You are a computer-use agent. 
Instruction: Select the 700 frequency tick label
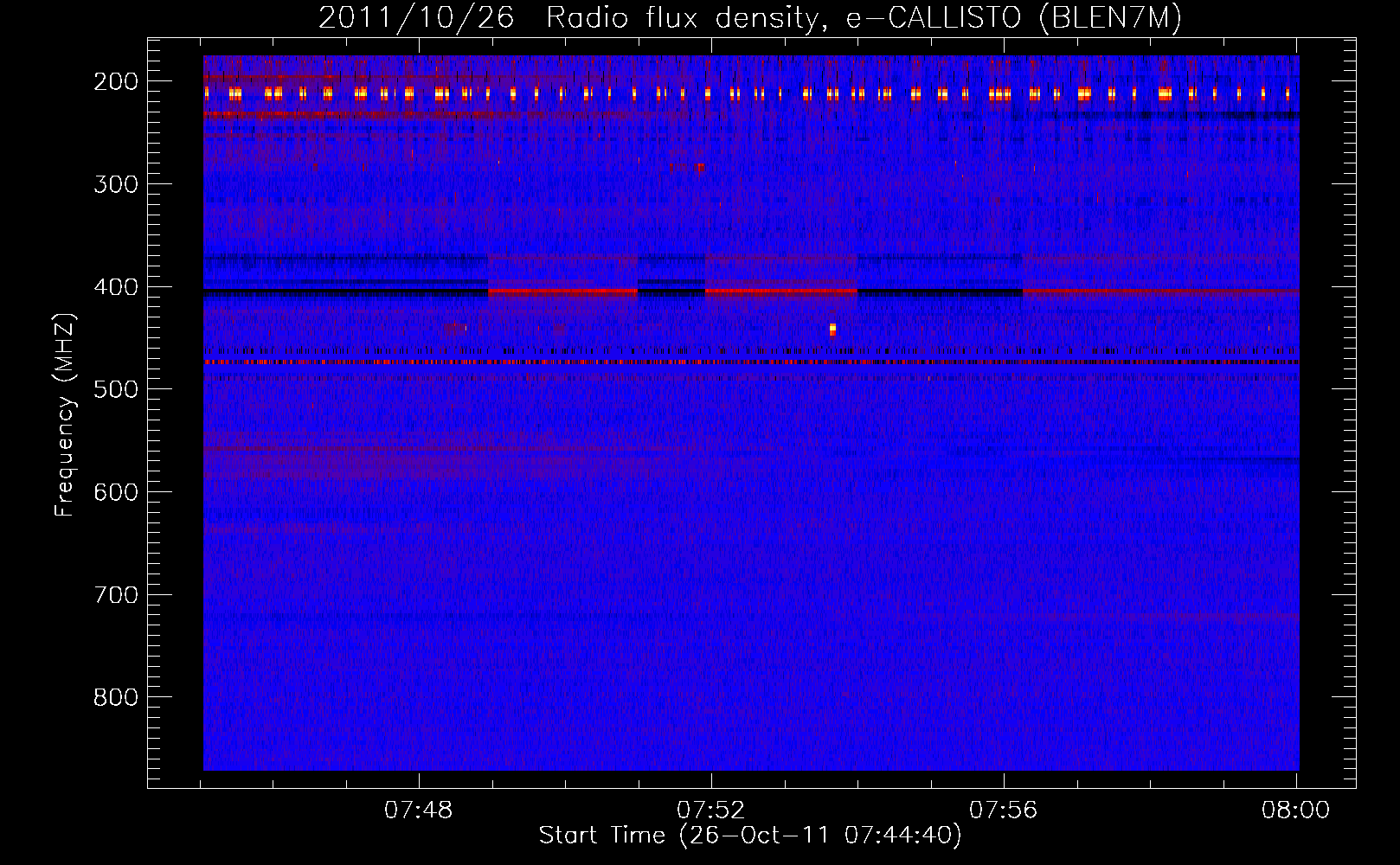point(116,595)
